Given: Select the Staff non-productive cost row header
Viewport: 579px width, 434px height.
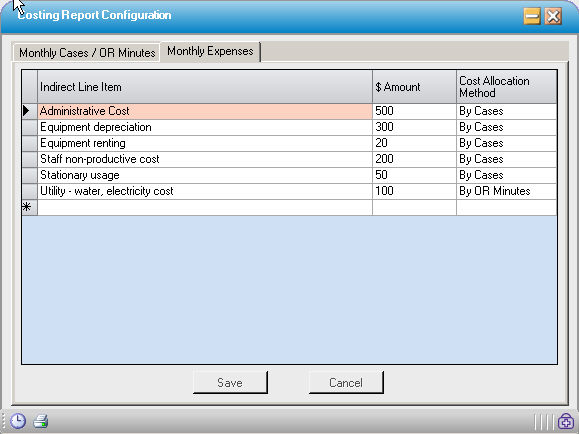Looking at the screenshot, I should (30, 159).
